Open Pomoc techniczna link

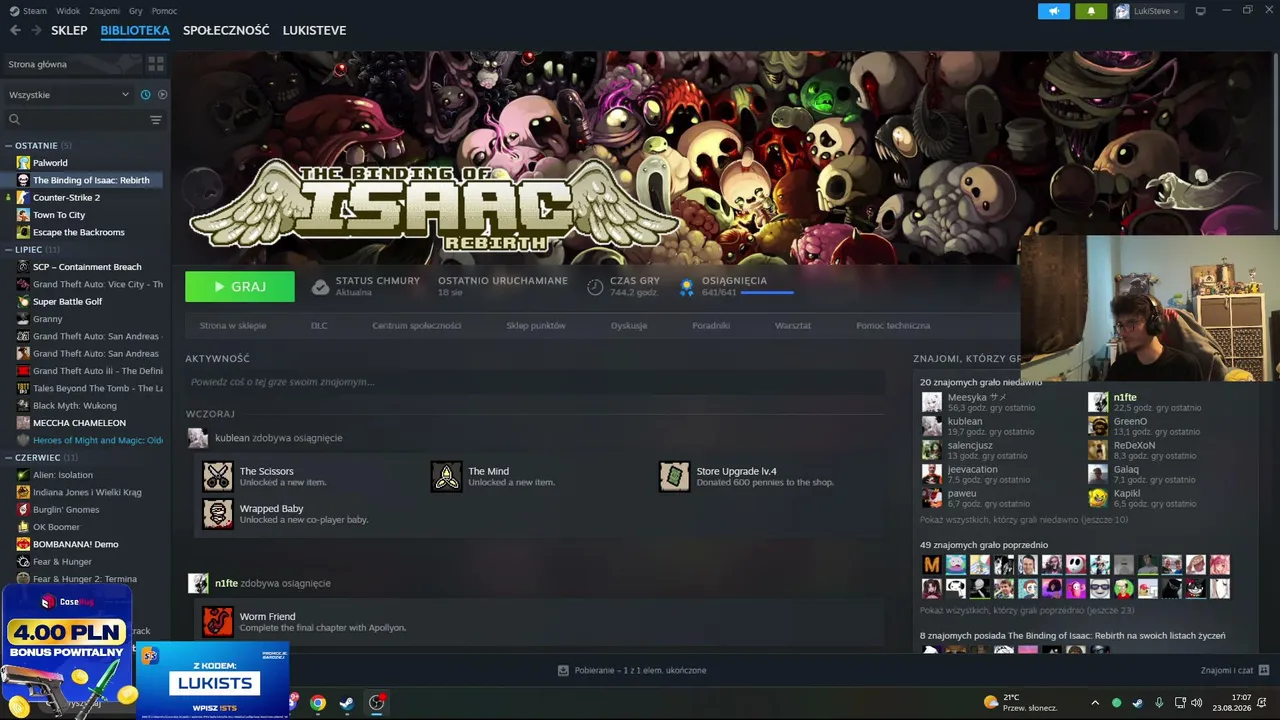tap(893, 326)
